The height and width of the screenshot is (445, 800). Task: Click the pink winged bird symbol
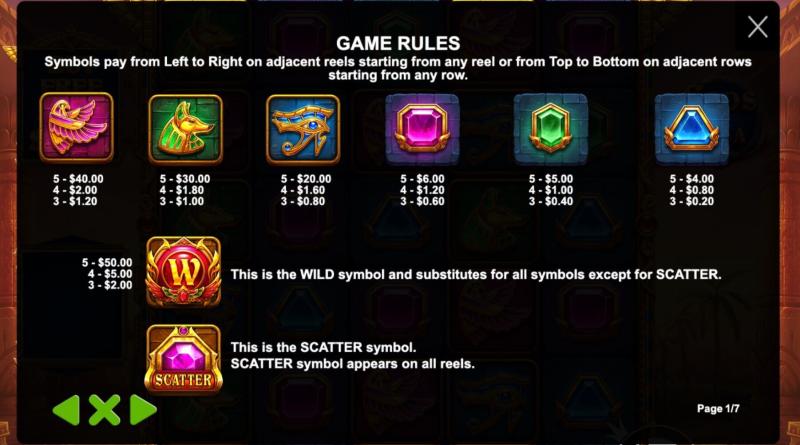[76, 127]
